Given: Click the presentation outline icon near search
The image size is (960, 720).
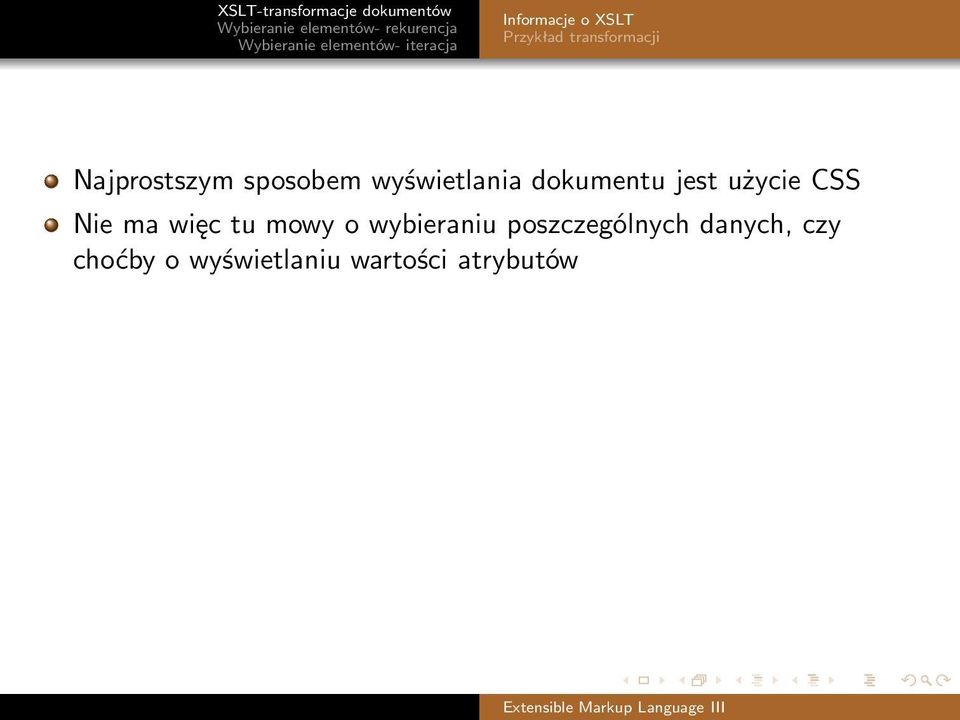Looking at the screenshot, I should tap(869, 680).
